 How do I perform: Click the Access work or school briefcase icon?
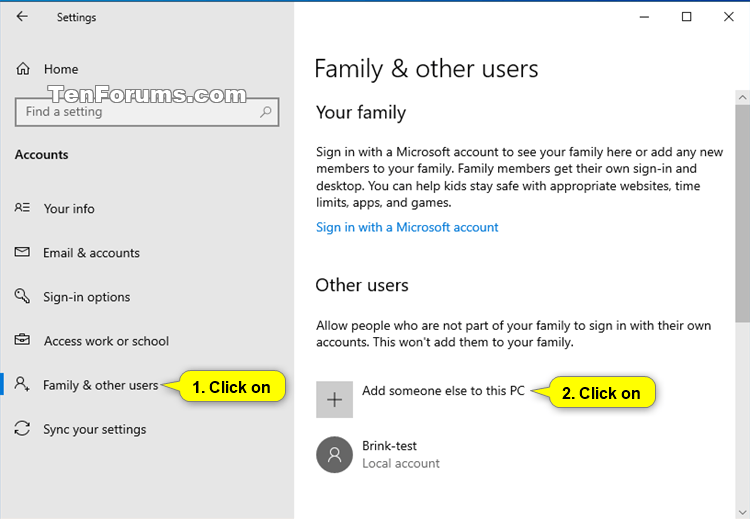coord(22,340)
